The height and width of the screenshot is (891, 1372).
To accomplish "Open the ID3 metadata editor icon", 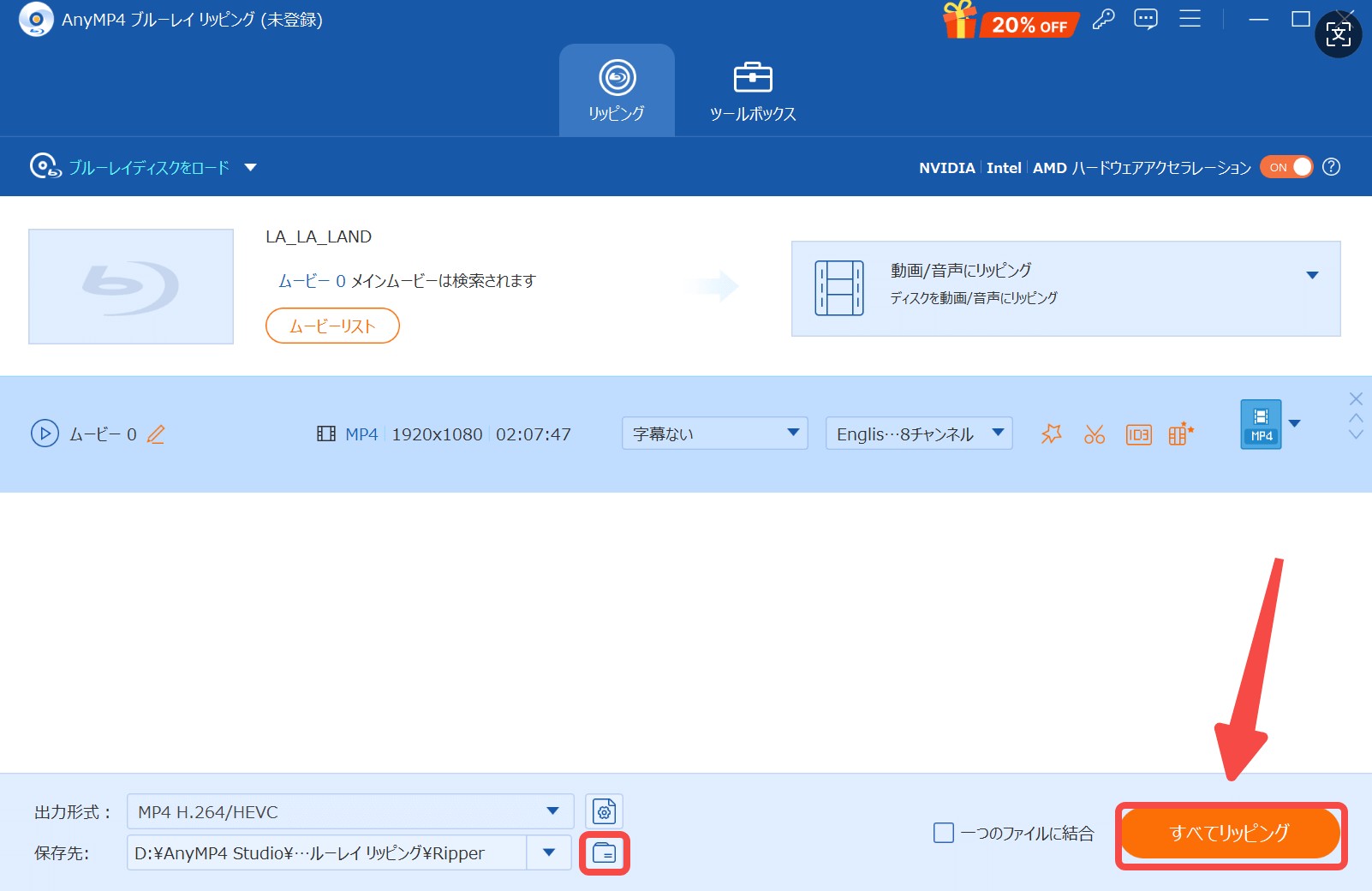I will coord(1138,434).
